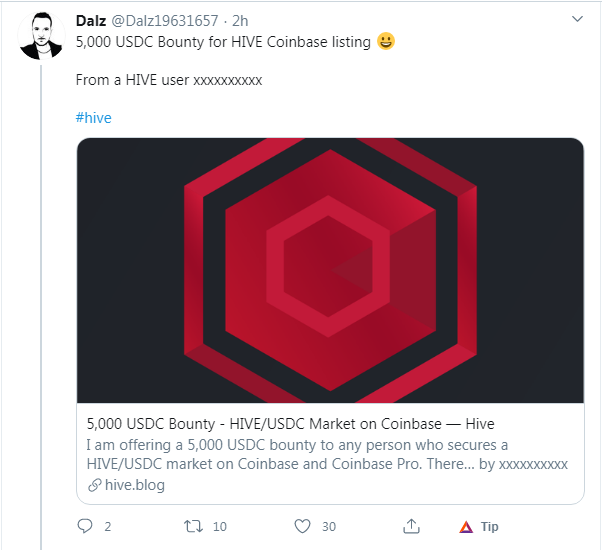Viewport: 602px width, 550px height.
Task: Like the tweet with heart icon
Action: point(302,526)
